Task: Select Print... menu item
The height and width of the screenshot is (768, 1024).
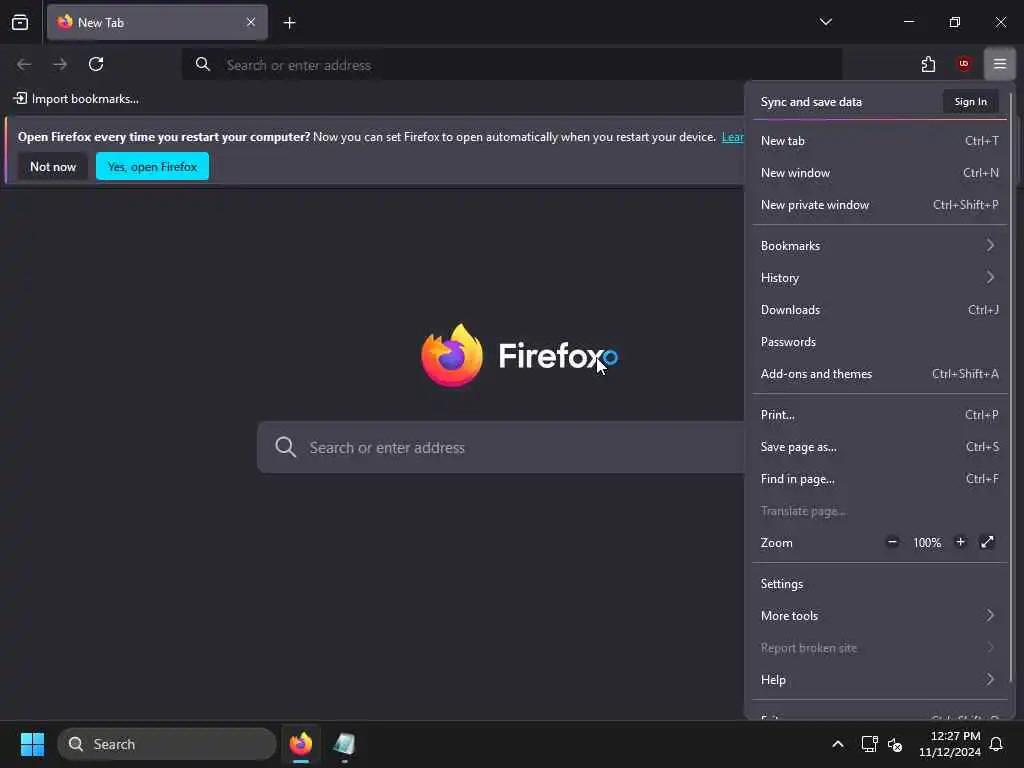Action: tap(879, 415)
